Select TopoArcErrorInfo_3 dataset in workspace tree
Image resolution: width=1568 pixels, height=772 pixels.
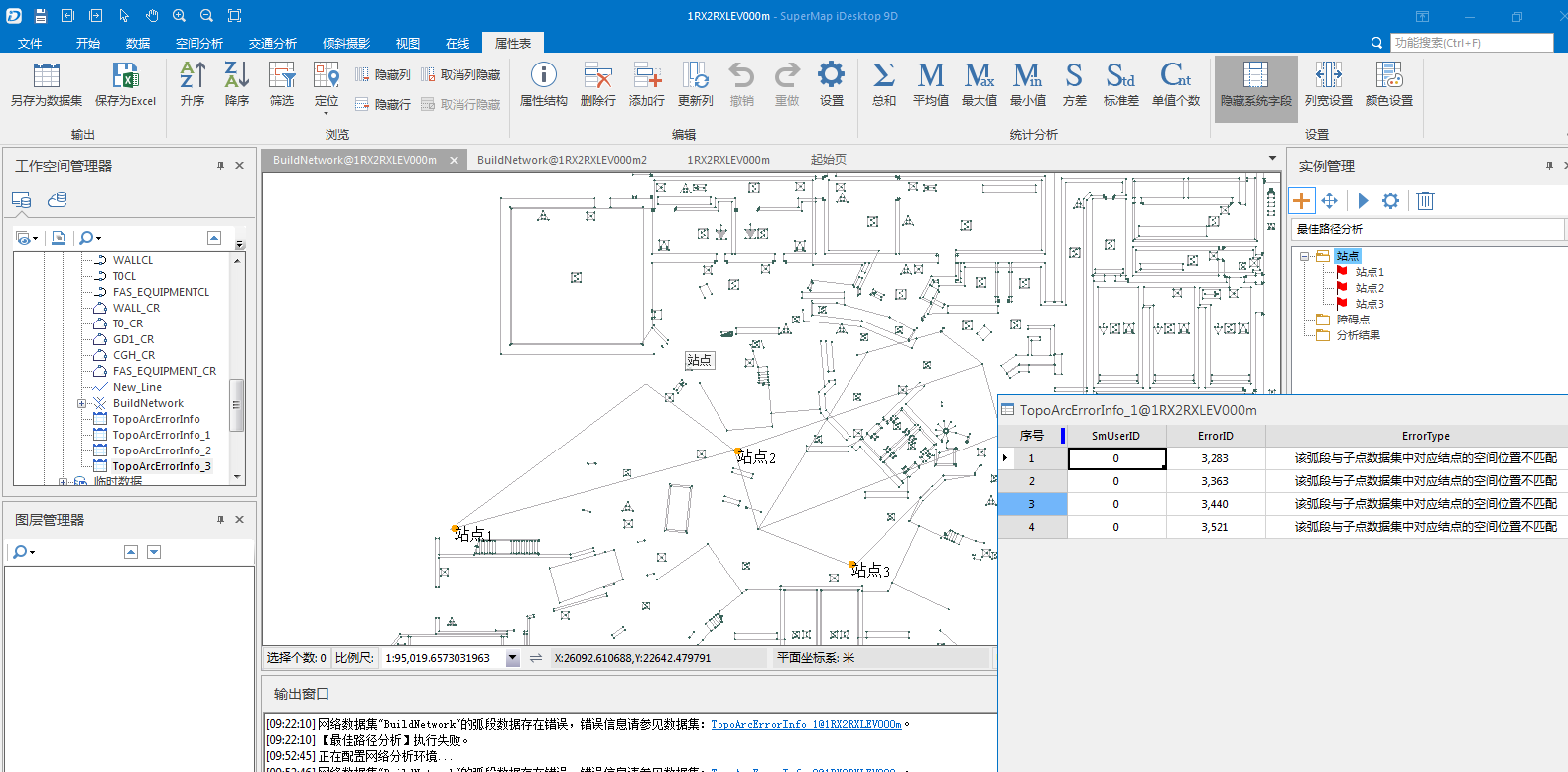pos(162,466)
